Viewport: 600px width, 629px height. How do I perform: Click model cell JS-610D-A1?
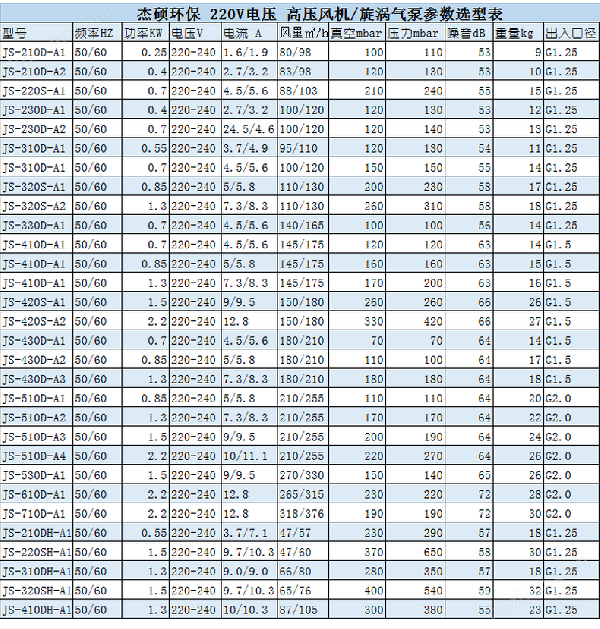[34, 495]
